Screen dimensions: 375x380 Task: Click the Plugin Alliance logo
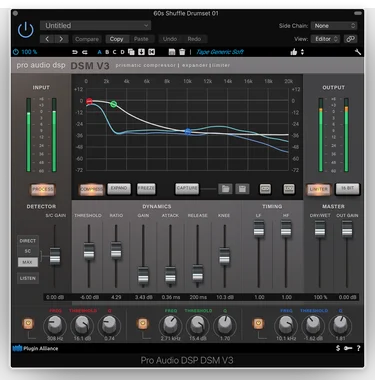[x=35, y=349]
